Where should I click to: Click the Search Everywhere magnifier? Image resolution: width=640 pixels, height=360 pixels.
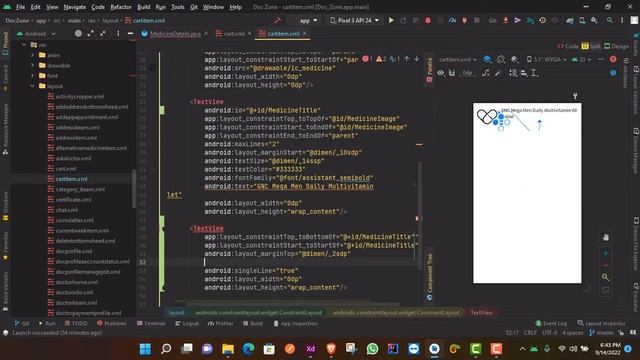pyautogui.click(x=610, y=20)
